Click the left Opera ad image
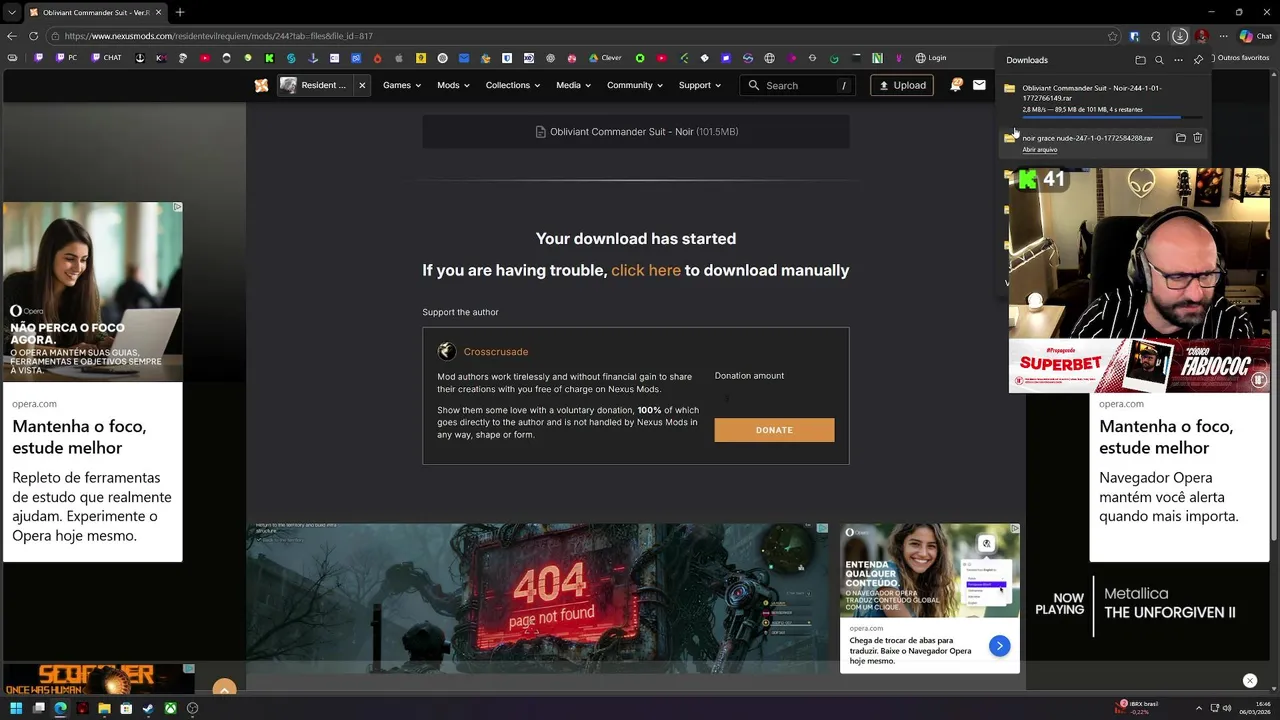The width and height of the screenshot is (1280, 720). 92,292
